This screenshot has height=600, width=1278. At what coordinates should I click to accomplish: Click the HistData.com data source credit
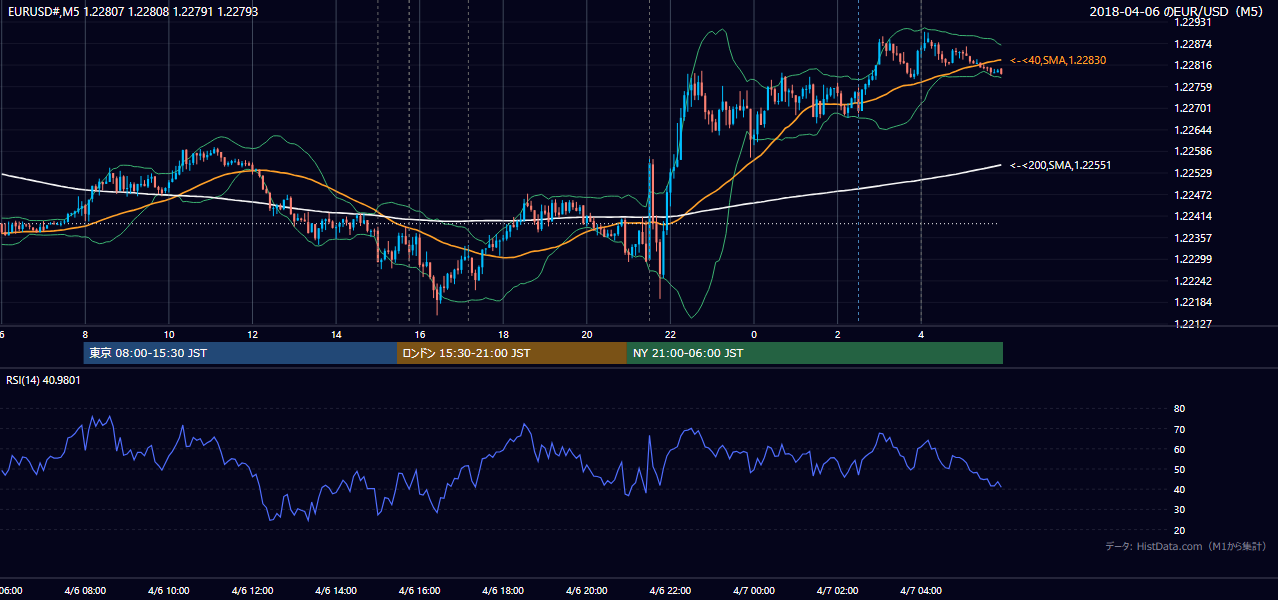[1185, 546]
